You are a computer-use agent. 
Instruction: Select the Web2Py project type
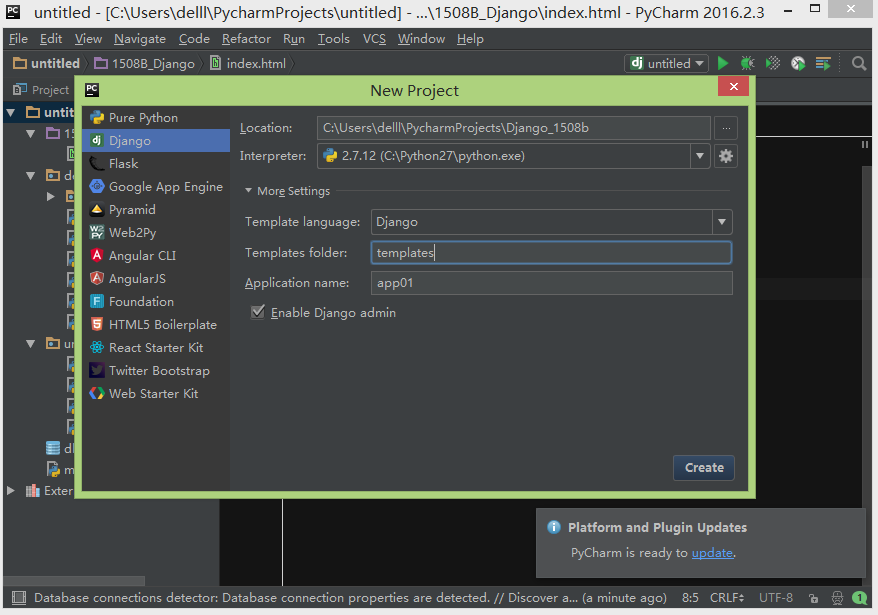click(x=156, y=232)
